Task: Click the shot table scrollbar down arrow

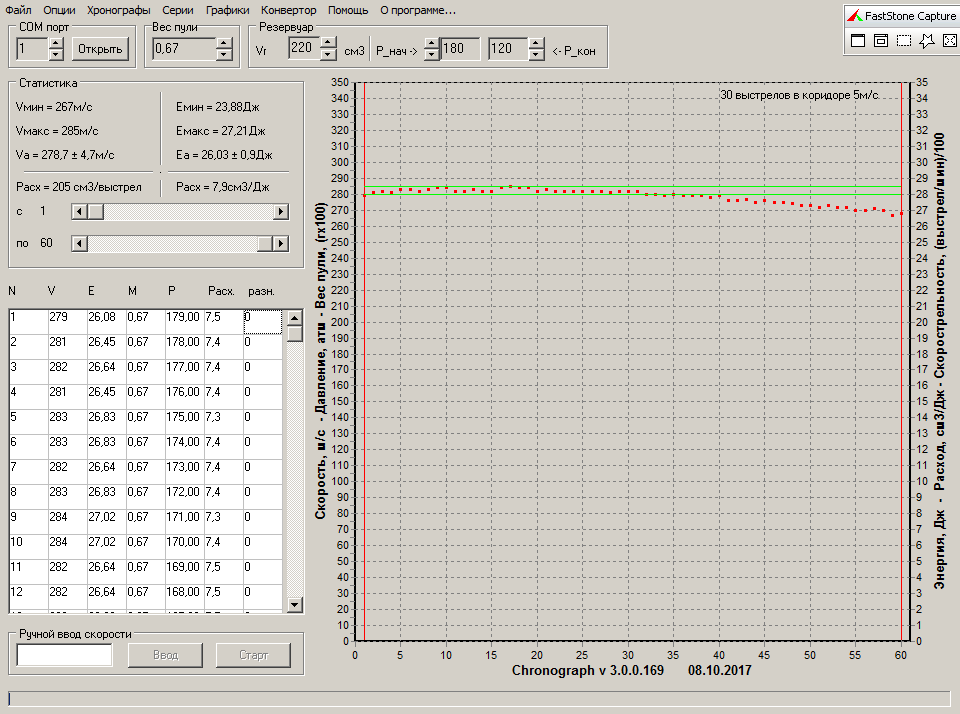Action: (294, 605)
